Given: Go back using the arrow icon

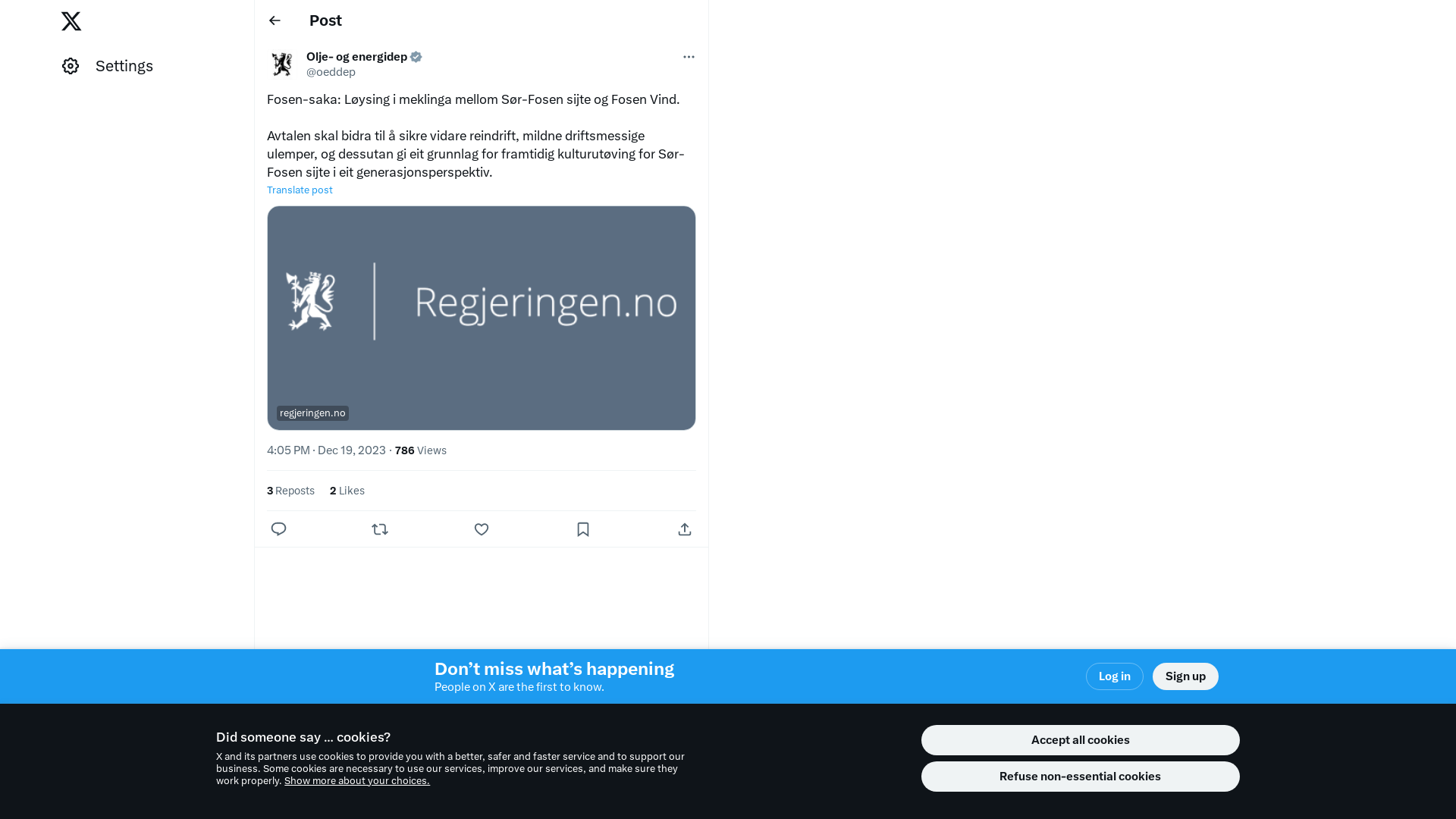Looking at the screenshot, I should 275,20.
